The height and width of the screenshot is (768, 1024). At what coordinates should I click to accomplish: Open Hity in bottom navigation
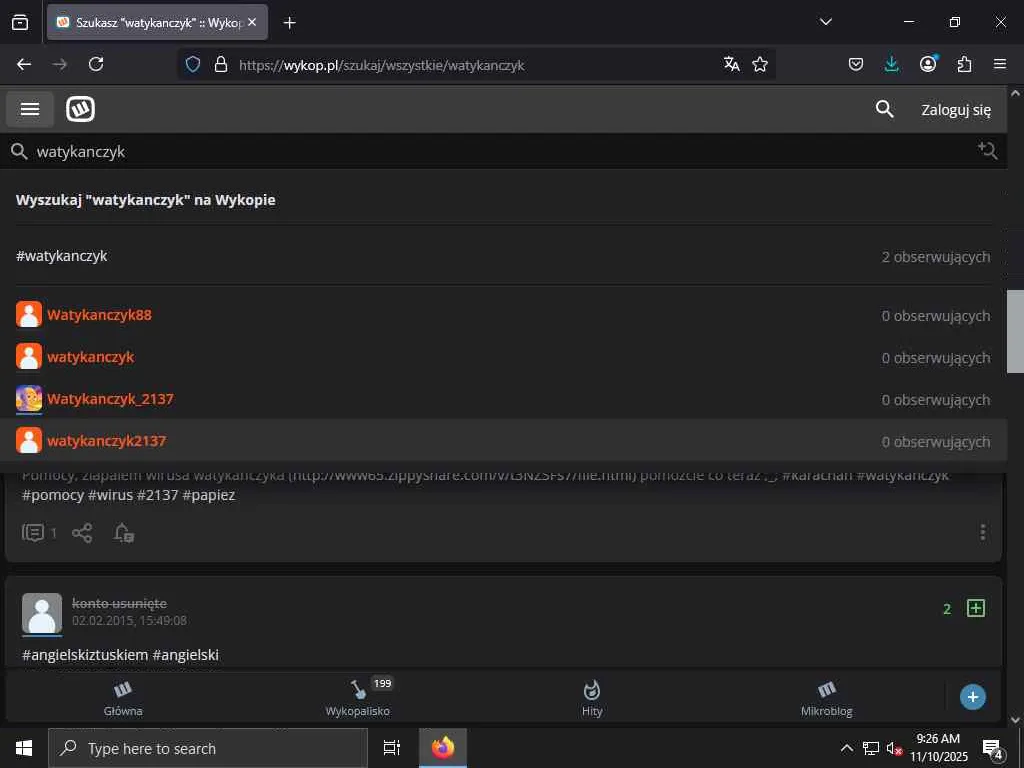click(x=592, y=698)
